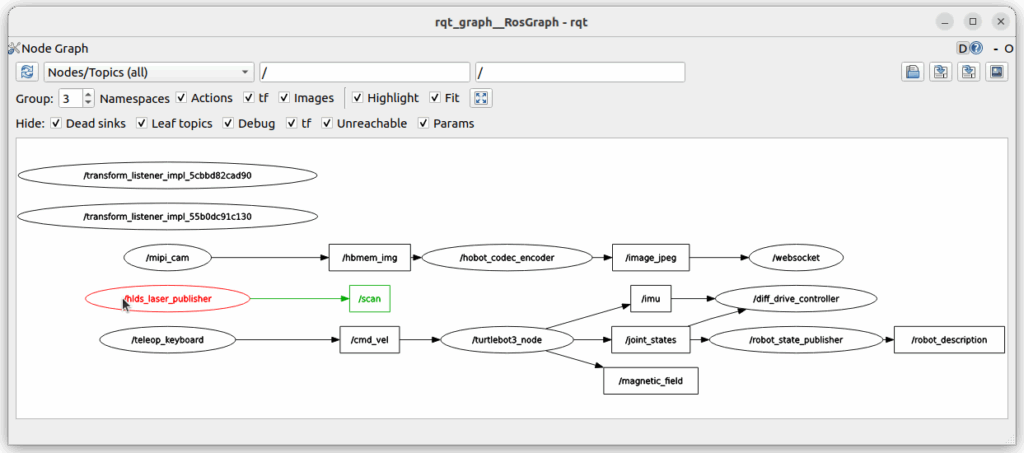Click the save as image icon
This screenshot has width=1024, height=453.
pyautogui.click(x=996, y=72)
